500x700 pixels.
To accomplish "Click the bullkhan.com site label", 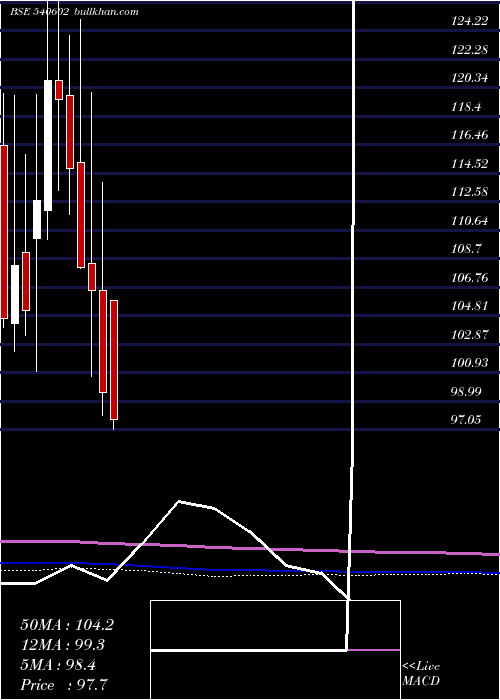I will click(x=105, y=12).
